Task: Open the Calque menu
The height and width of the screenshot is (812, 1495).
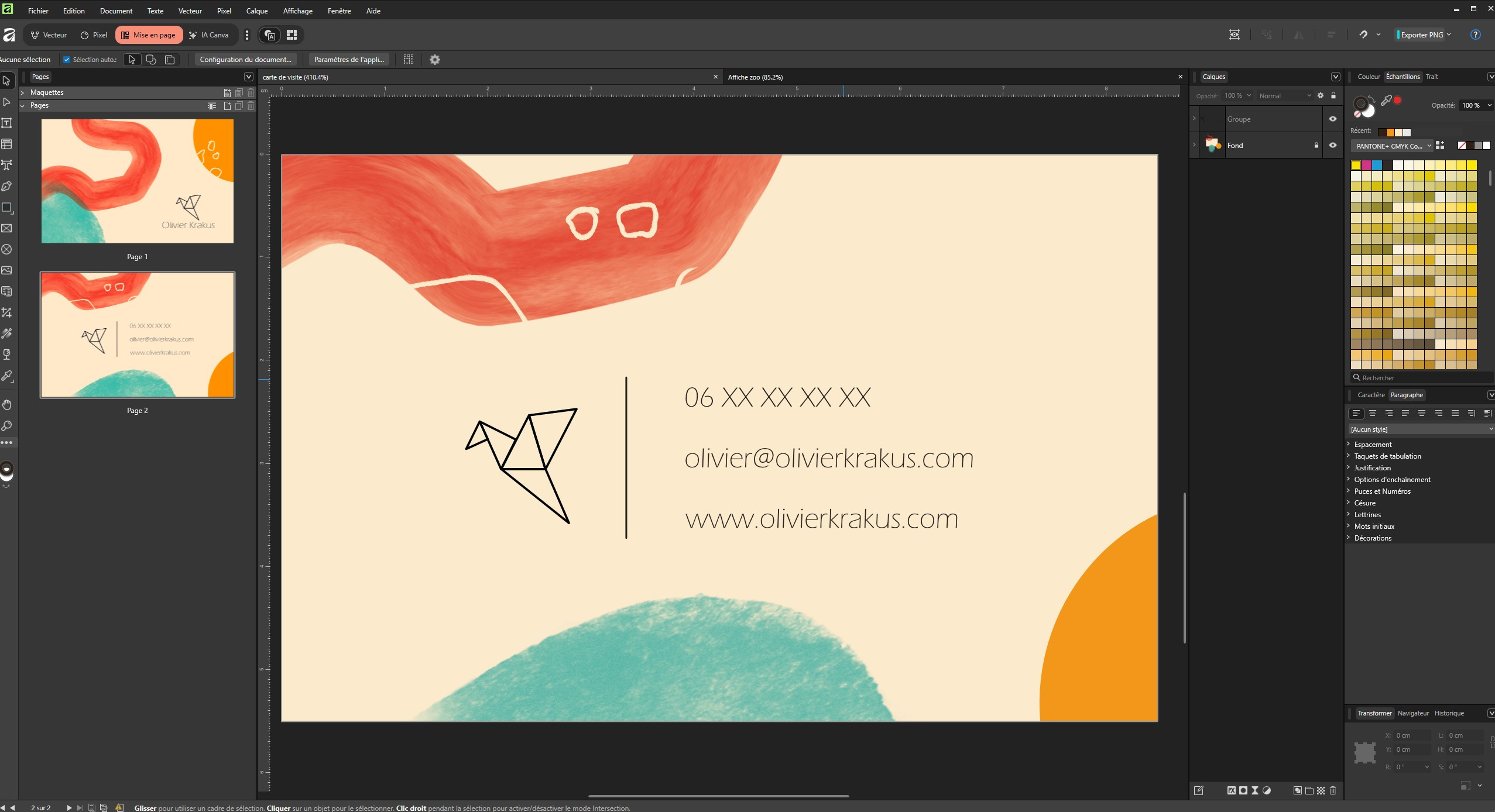Action: tap(256, 11)
